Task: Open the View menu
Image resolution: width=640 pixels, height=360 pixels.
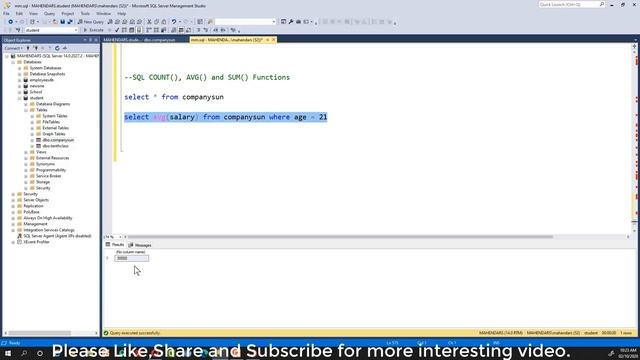Action: (x=33, y=13)
